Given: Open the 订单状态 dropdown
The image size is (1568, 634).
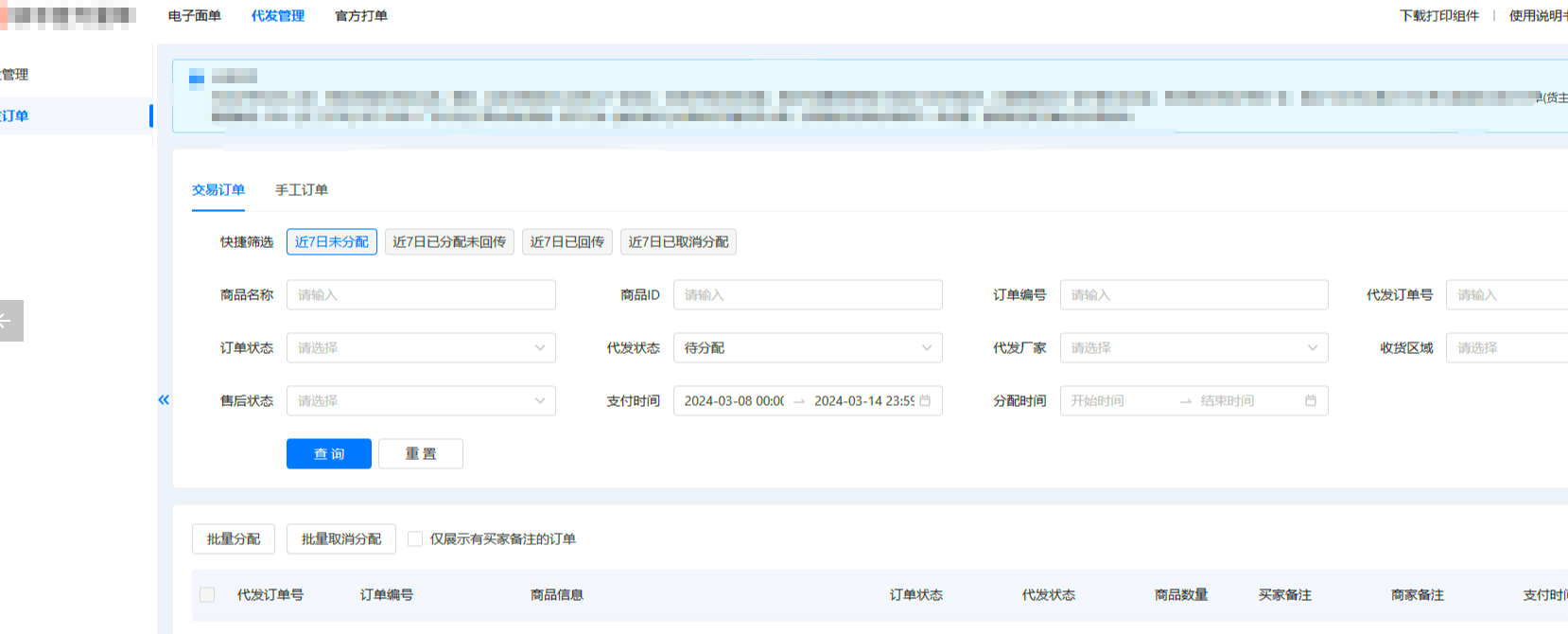Looking at the screenshot, I should coord(421,348).
